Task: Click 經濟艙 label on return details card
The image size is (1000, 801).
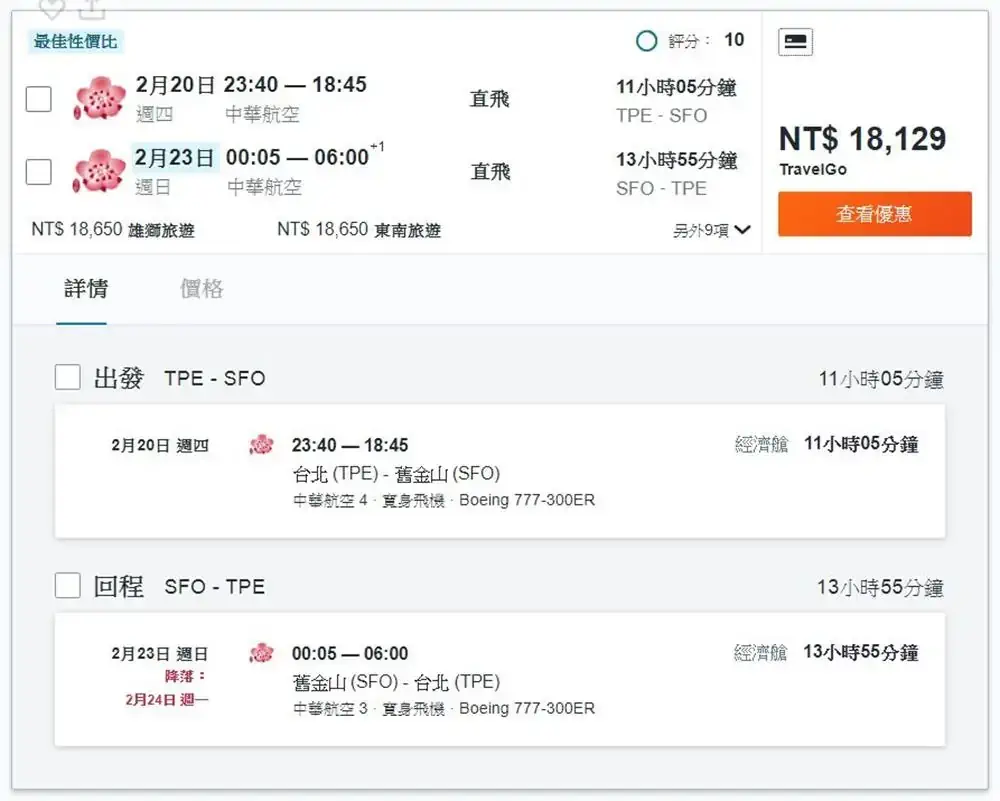Action: coord(761,652)
